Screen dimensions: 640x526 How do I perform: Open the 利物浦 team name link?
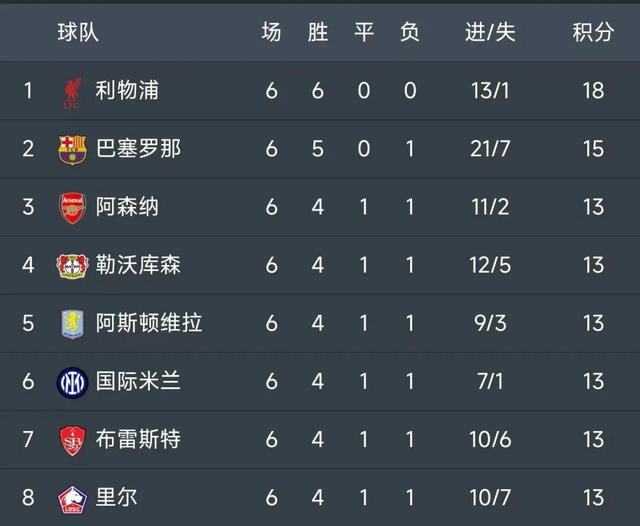127,91
